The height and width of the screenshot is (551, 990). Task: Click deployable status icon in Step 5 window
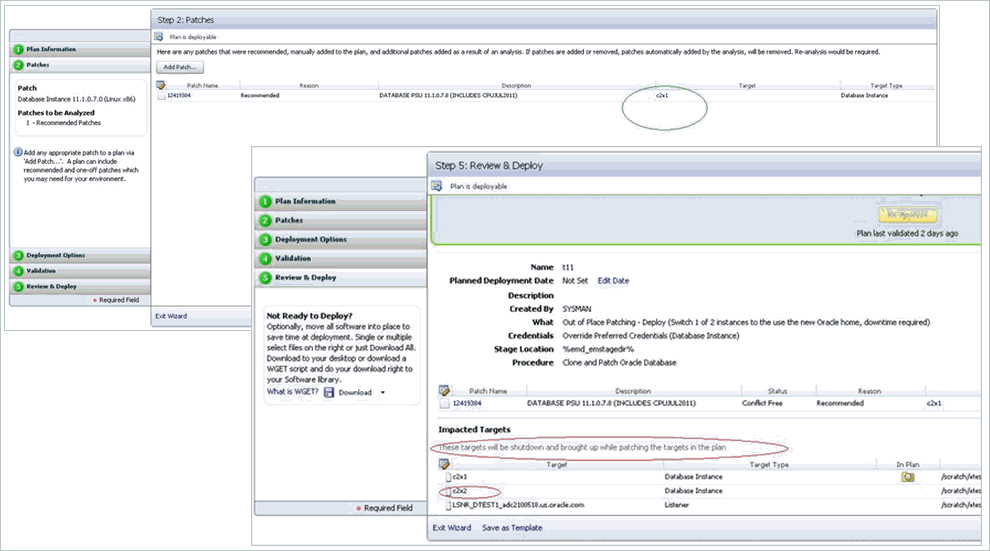tap(437, 186)
